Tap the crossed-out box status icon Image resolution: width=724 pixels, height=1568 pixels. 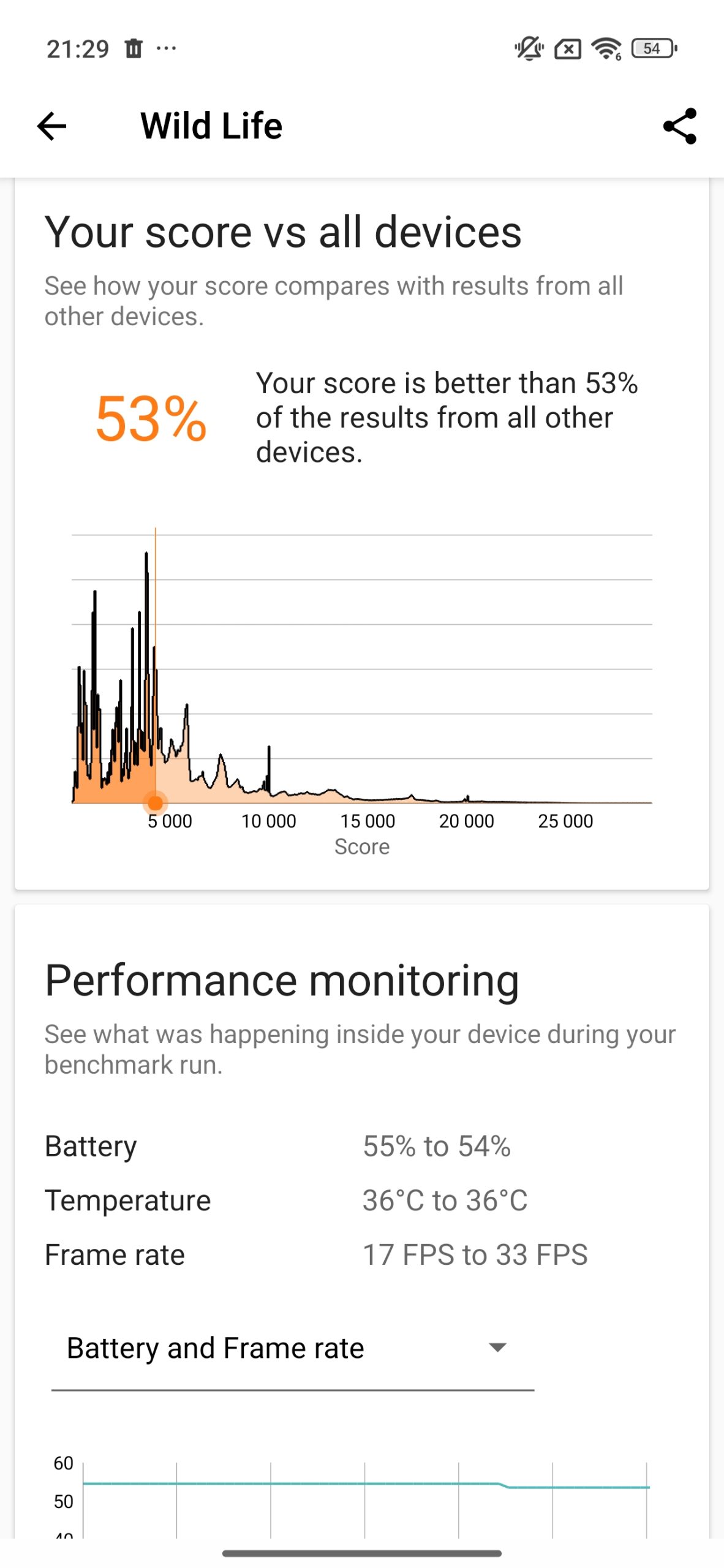[567, 48]
